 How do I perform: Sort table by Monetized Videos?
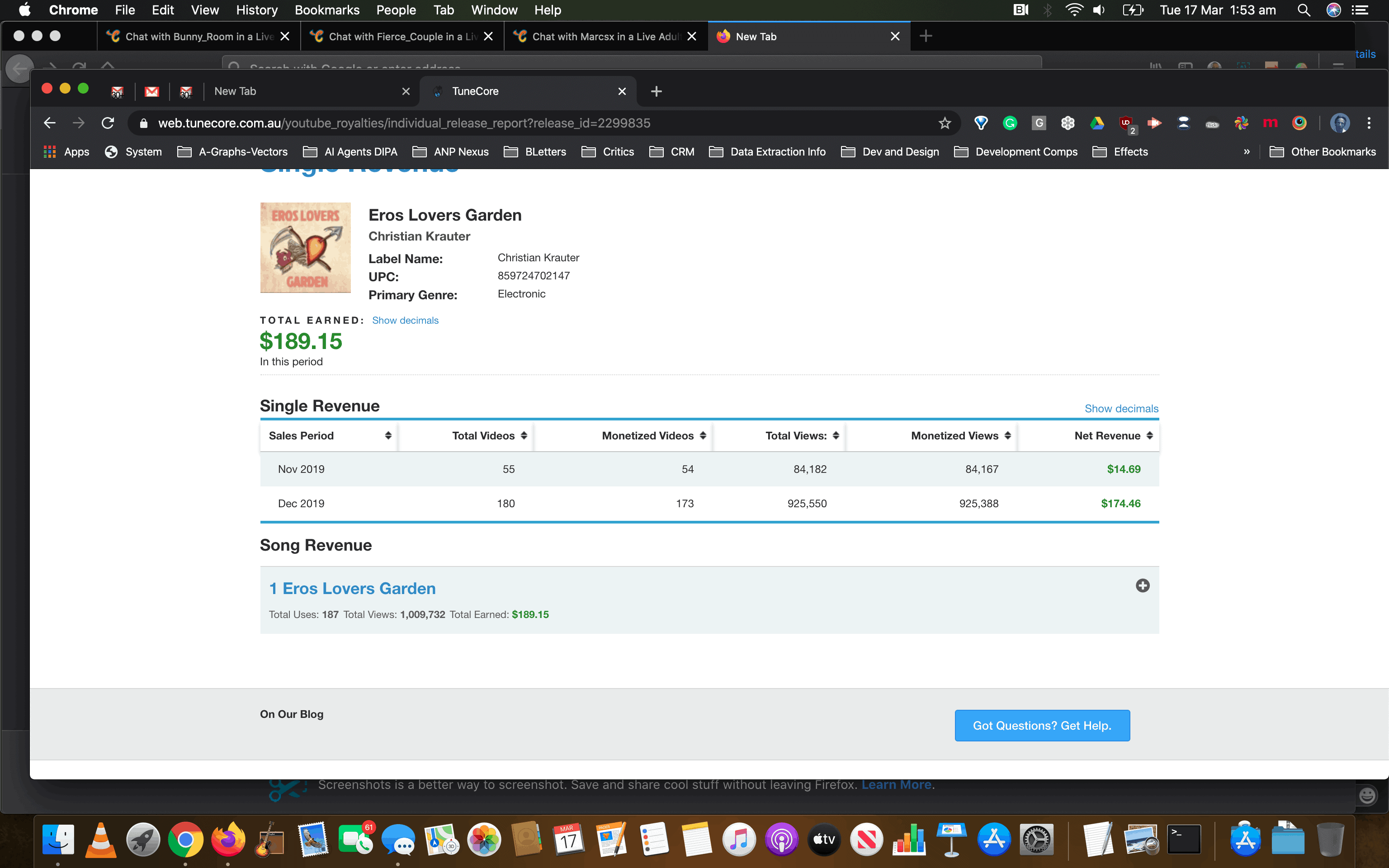[x=624, y=436]
